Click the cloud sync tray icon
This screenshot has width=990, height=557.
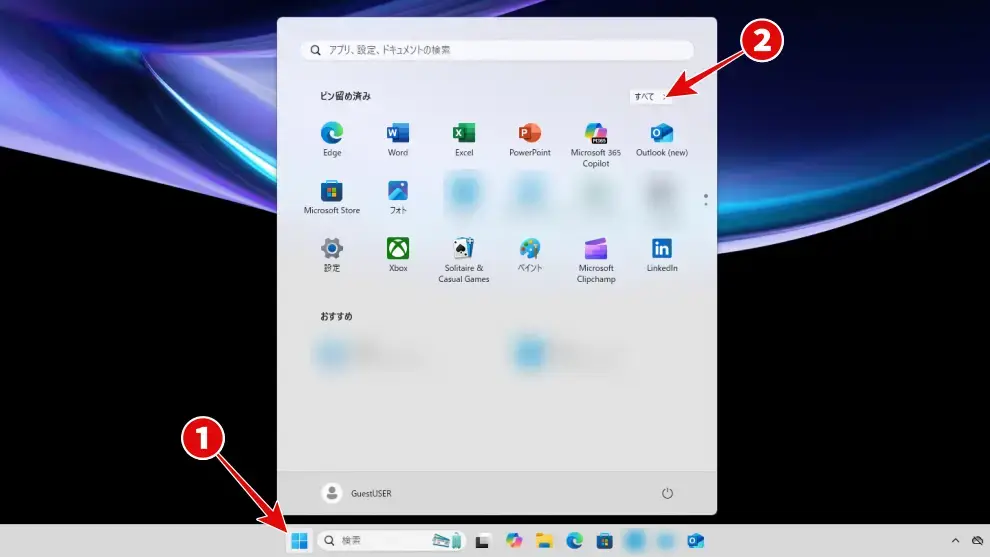coord(977,541)
